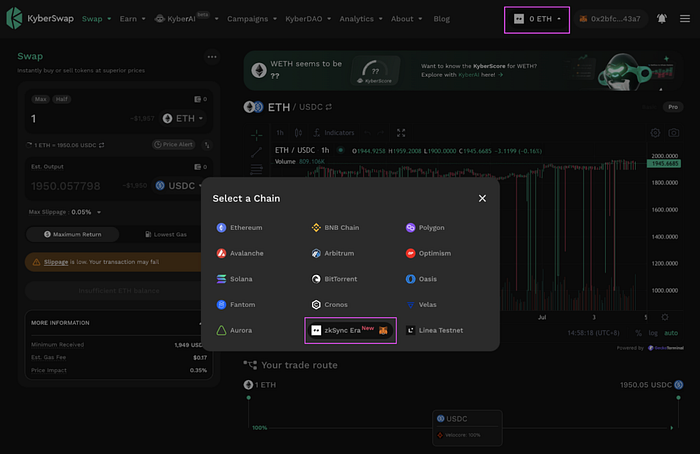Open the About menu
700x454 pixels.
tap(406, 19)
